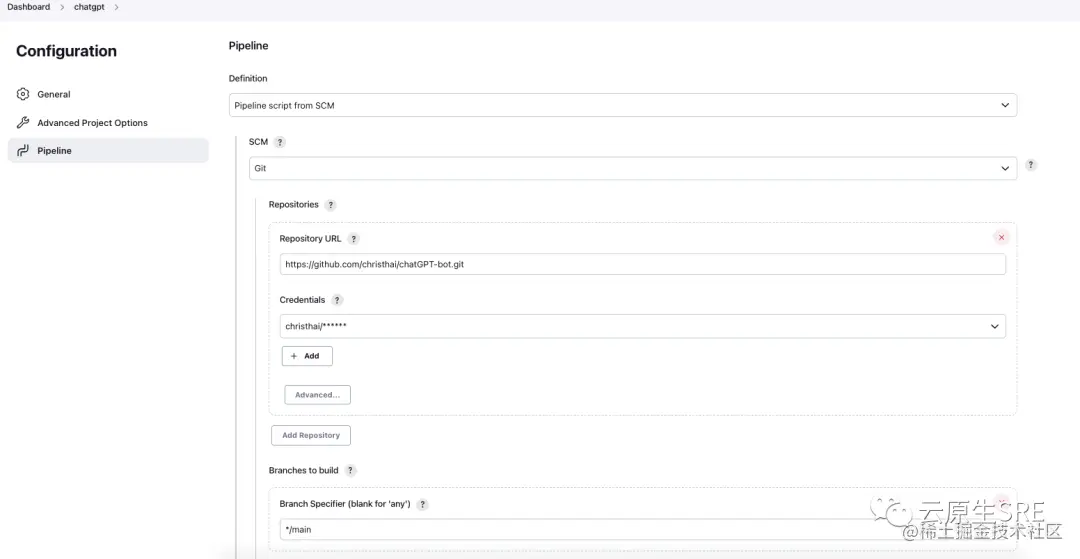This screenshot has height=559, width=1080.
Task: Show help for Credentials field
Action: [337, 300]
